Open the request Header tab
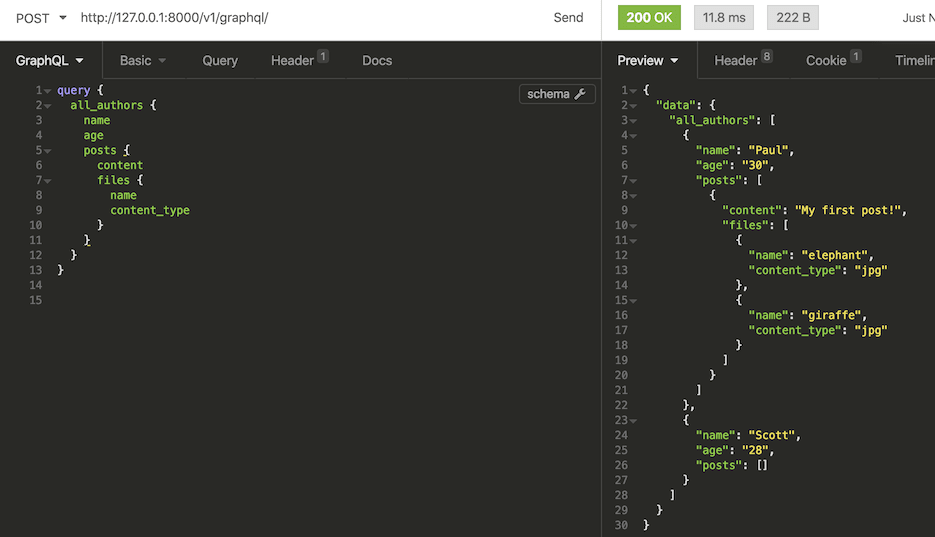This screenshot has height=537, width=935. coord(299,60)
